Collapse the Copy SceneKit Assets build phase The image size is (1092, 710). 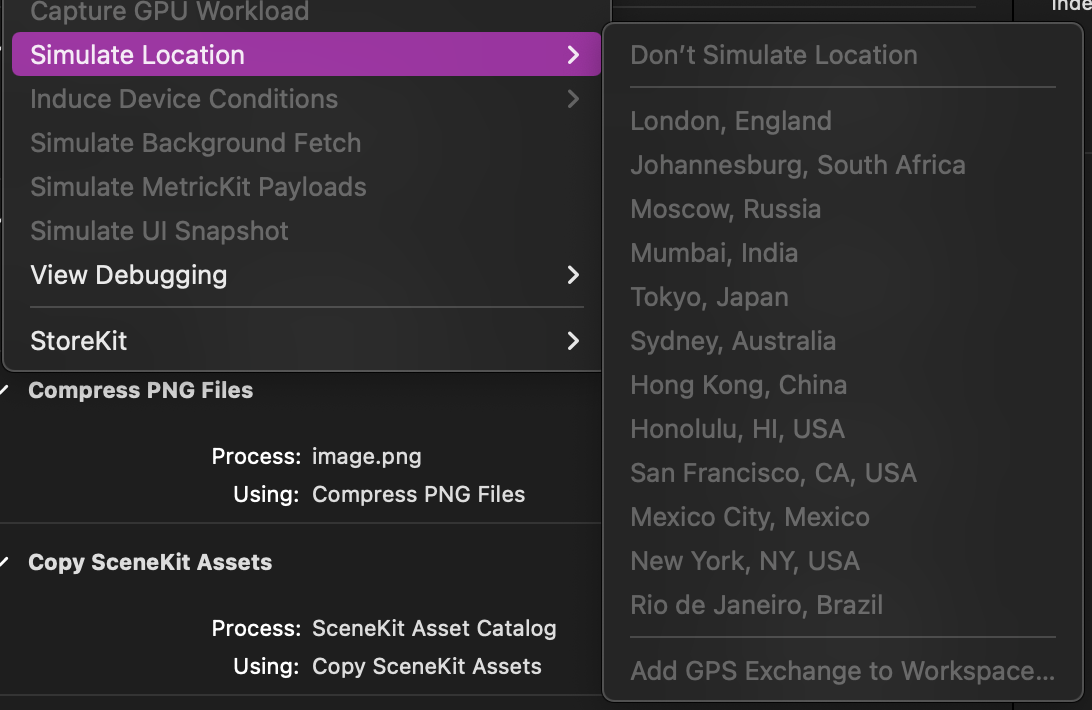click(x=3, y=562)
